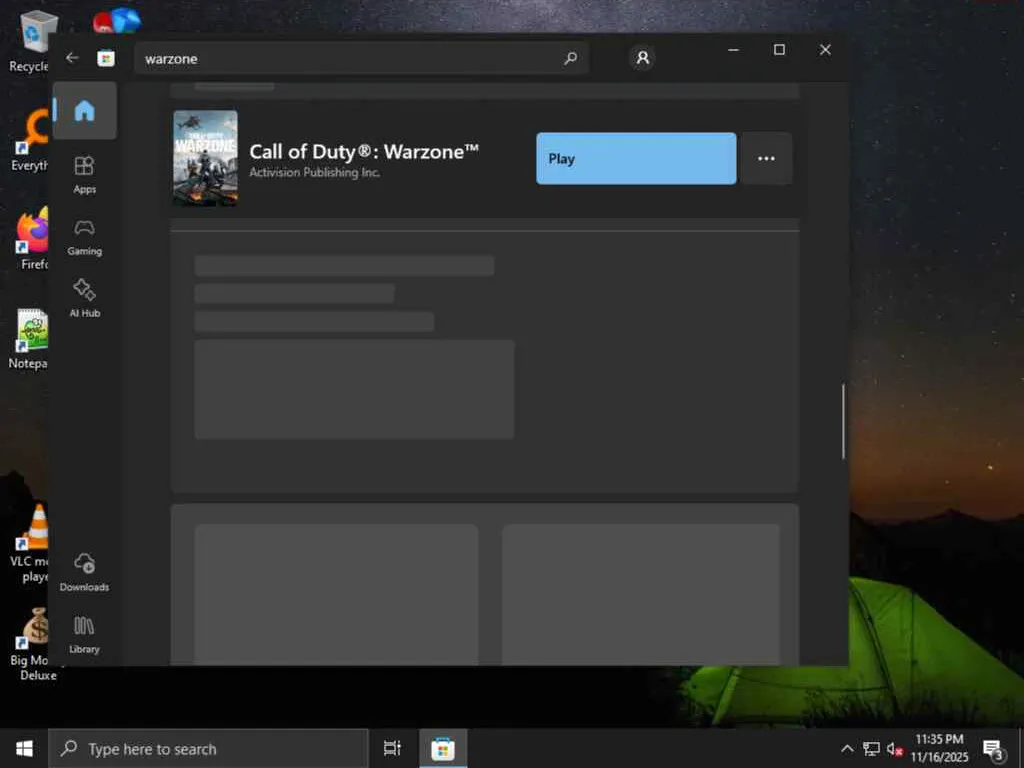Click the Call of Duty®: Warzone™ title

coord(364,152)
